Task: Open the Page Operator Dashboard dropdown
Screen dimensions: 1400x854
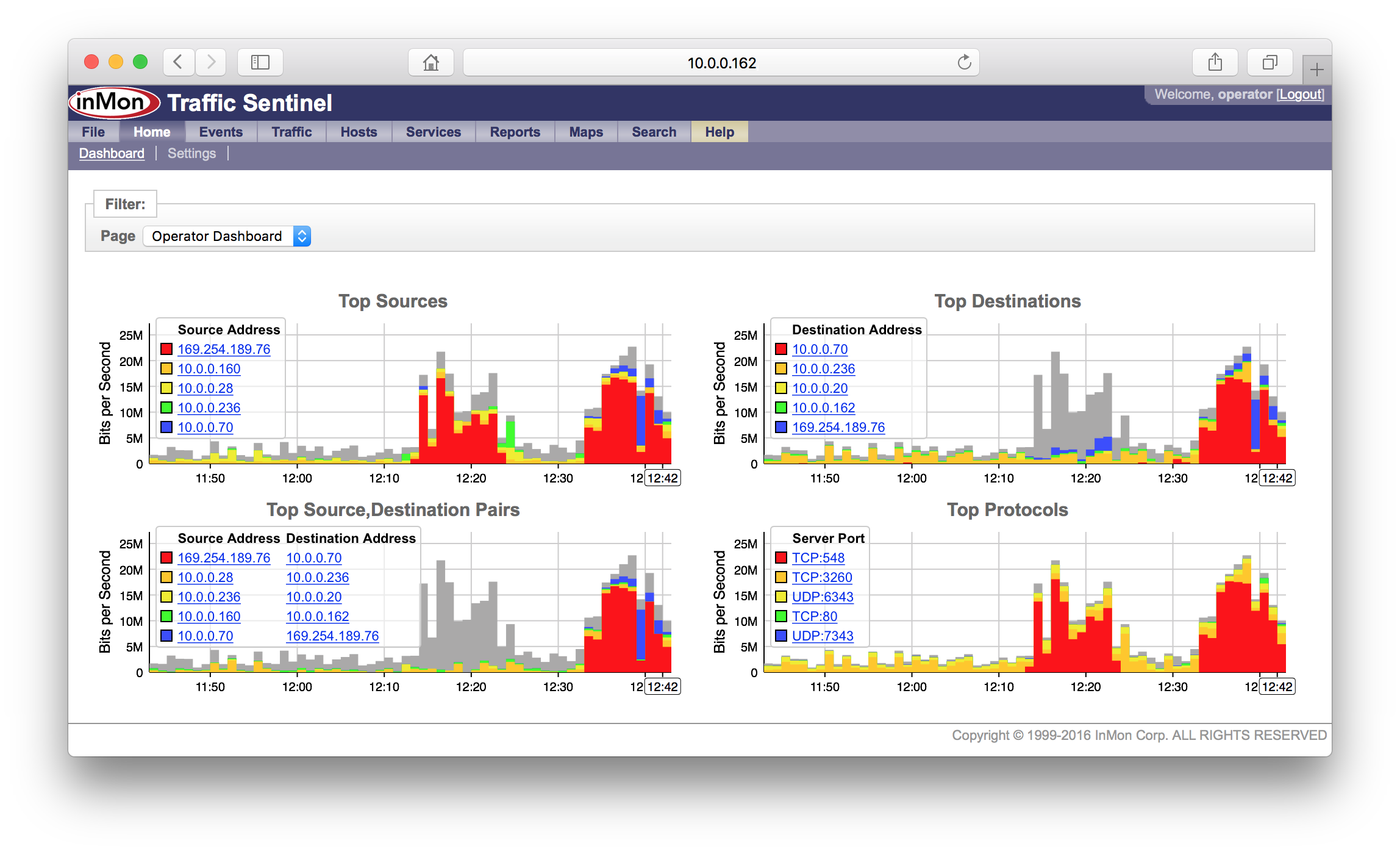Action: tap(227, 236)
